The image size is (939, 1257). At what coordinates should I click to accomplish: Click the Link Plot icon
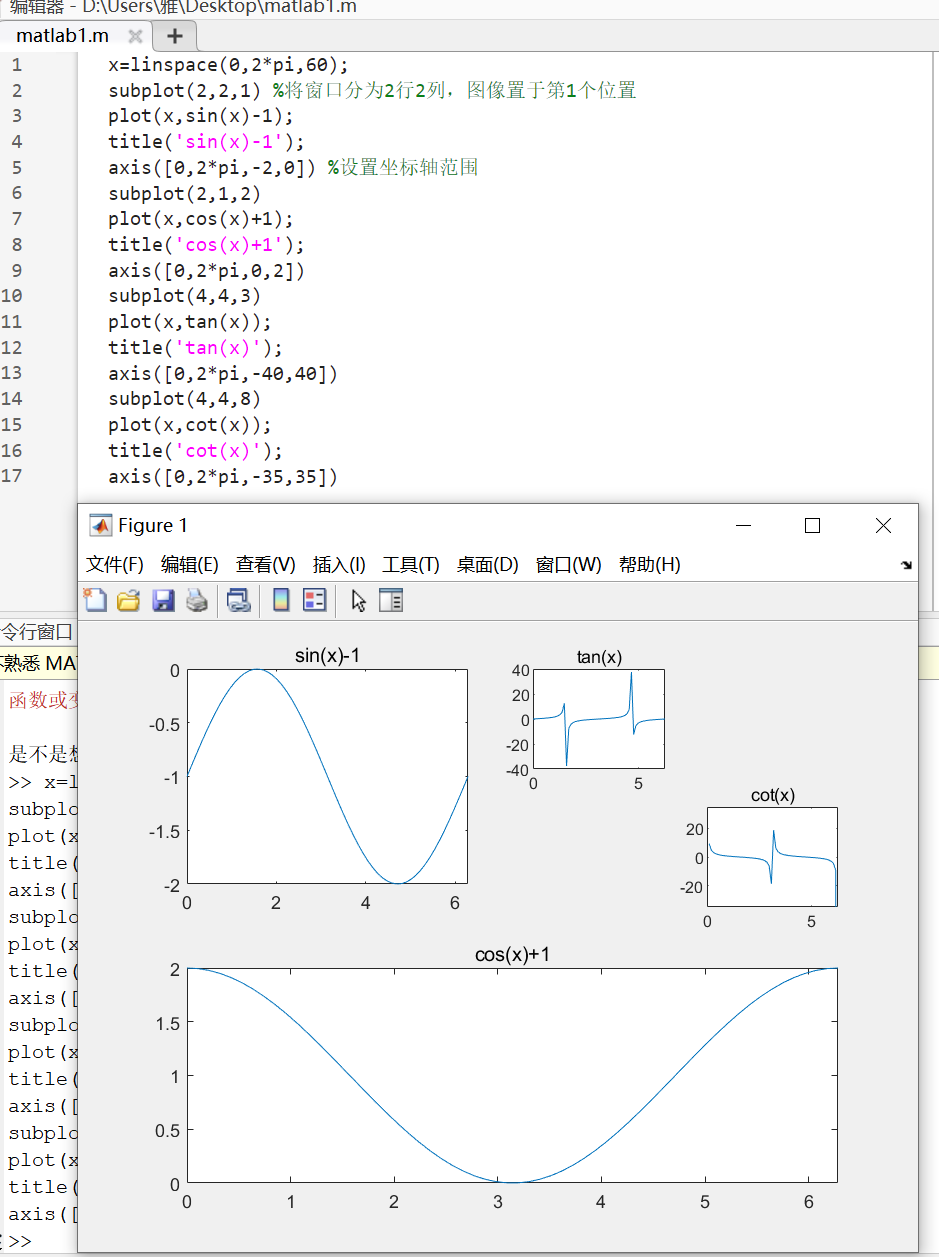(238, 600)
